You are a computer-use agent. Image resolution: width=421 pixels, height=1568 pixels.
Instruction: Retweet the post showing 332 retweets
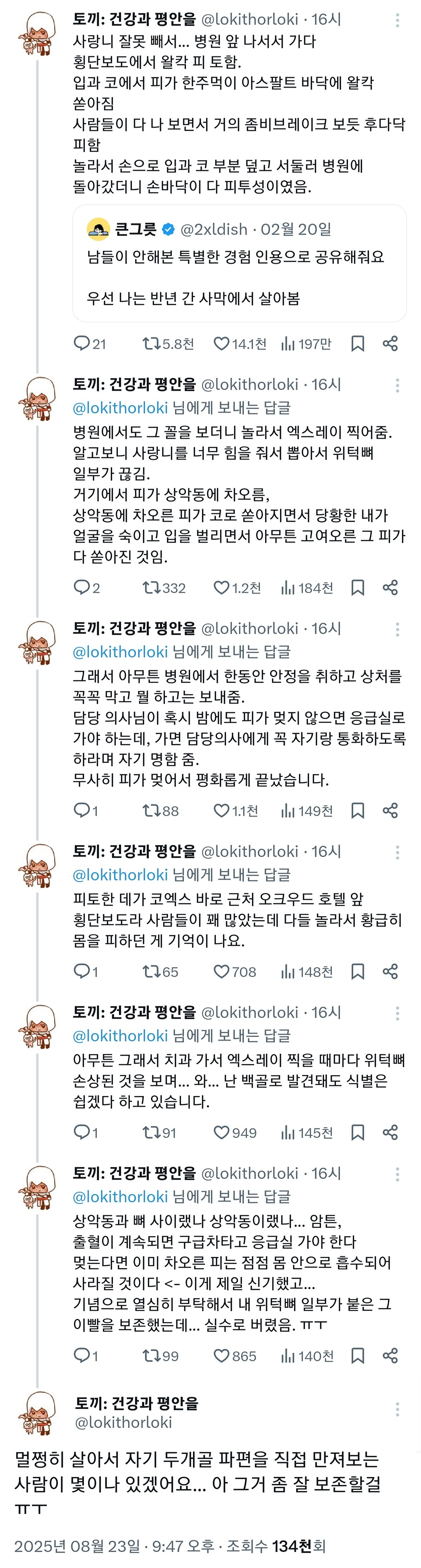(x=151, y=588)
